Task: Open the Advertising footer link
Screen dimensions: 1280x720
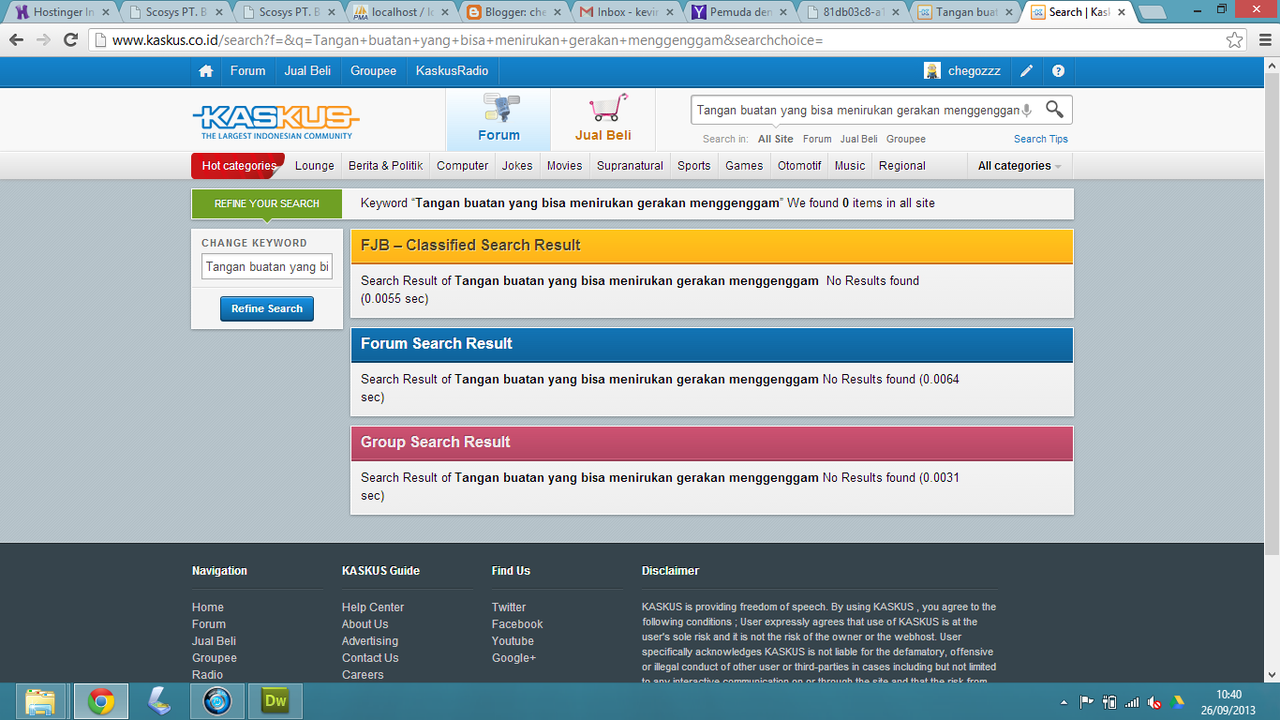Action: coord(370,641)
